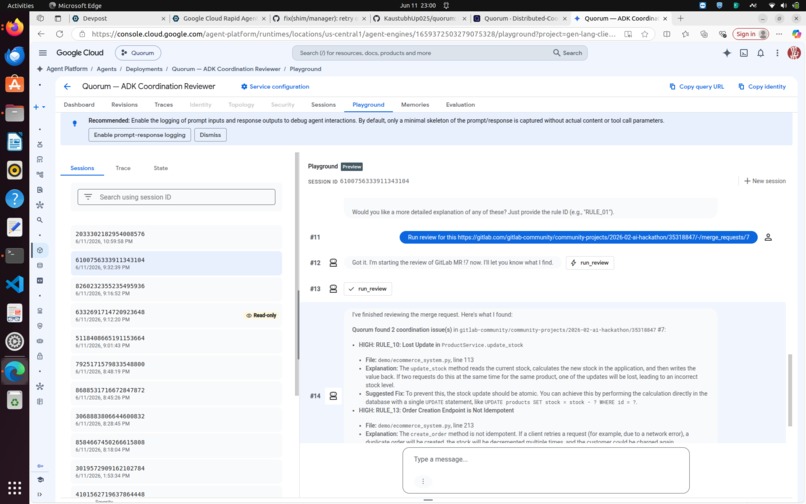Open Terminal from the Ubuntu dock
The height and width of the screenshot is (504, 806).
14,256
